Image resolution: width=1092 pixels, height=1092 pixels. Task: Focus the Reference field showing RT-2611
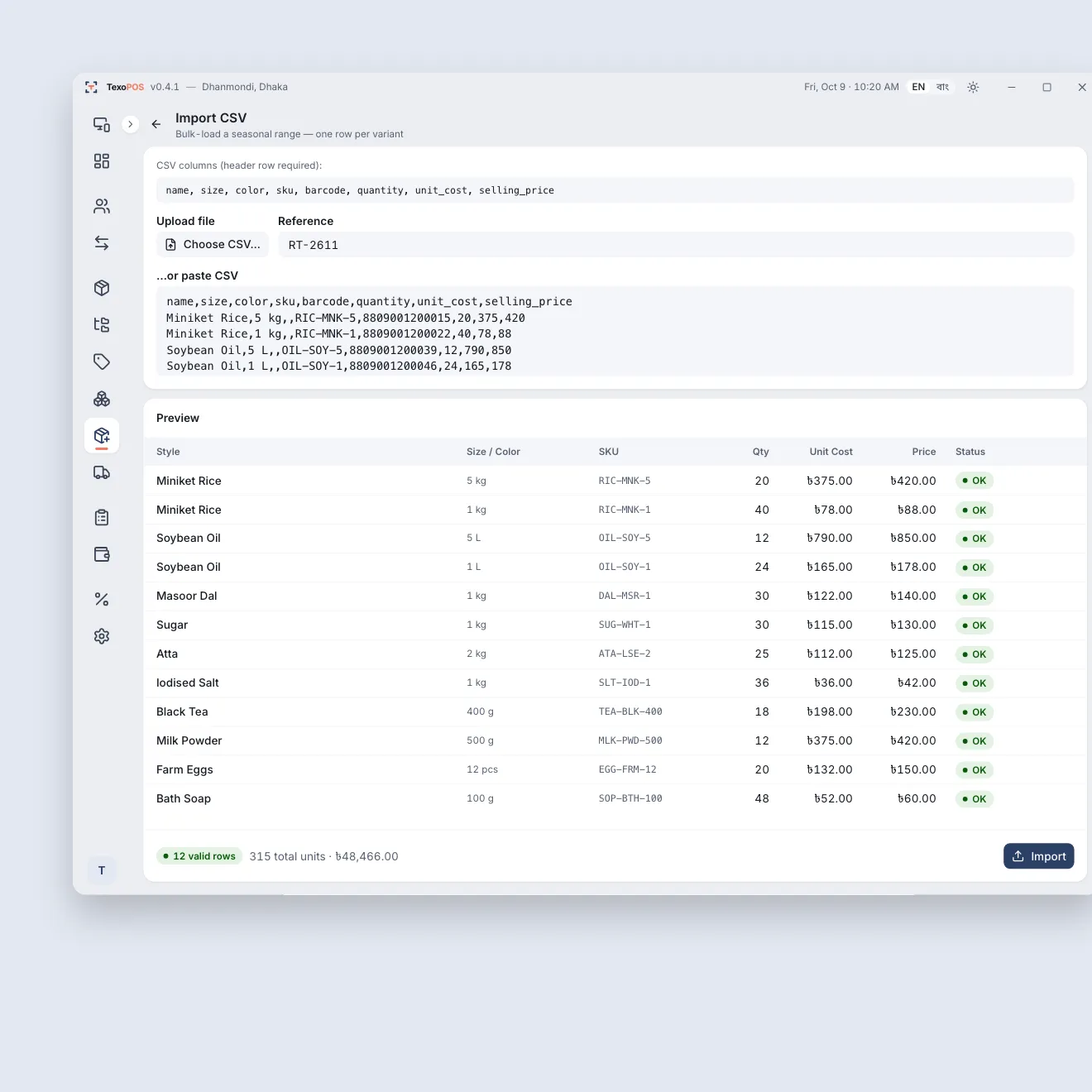[676, 245]
